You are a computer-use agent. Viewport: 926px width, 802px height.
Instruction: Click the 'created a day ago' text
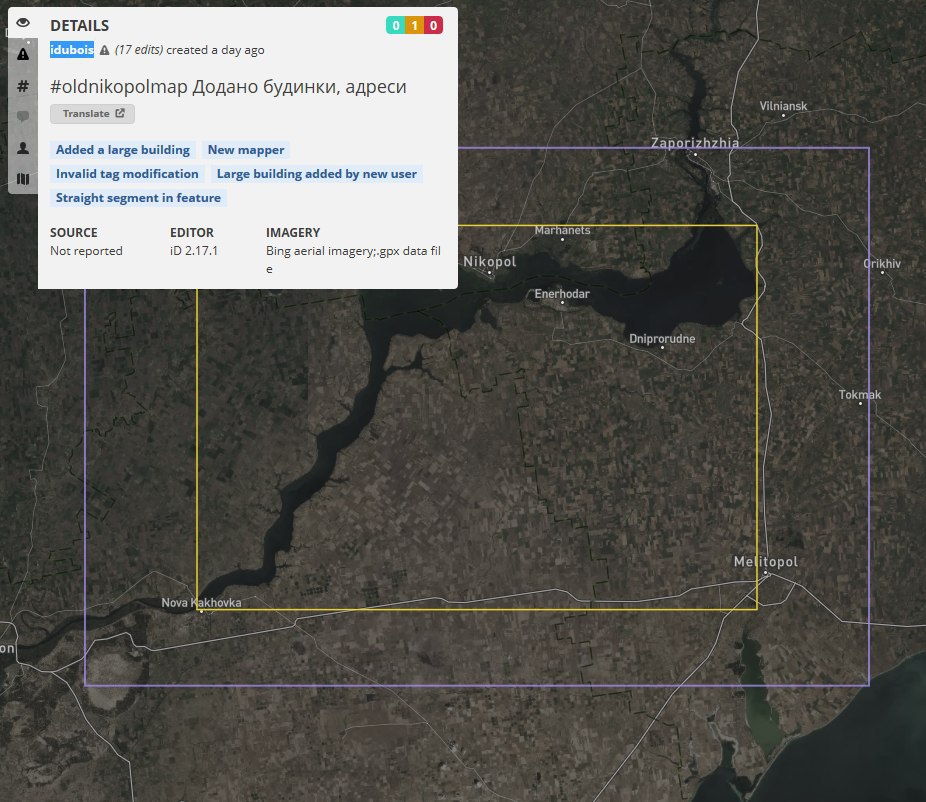[x=215, y=50]
